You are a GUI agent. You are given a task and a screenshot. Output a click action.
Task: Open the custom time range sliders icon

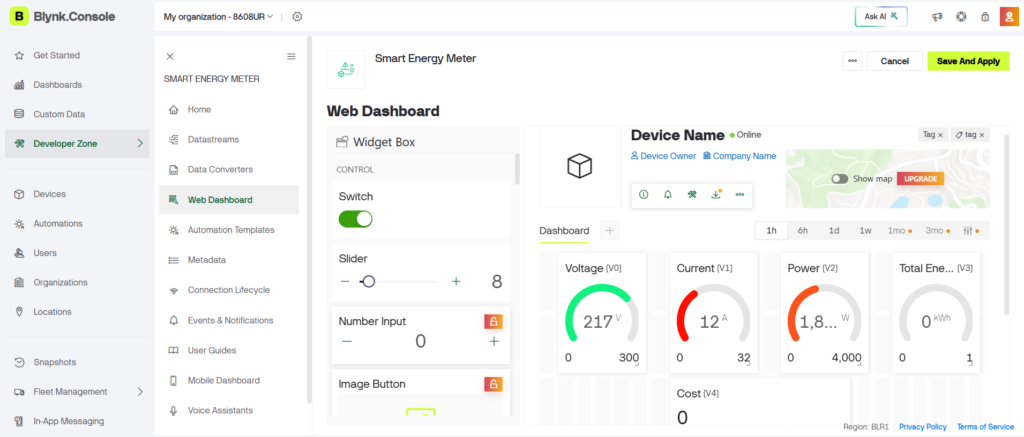tap(971, 231)
